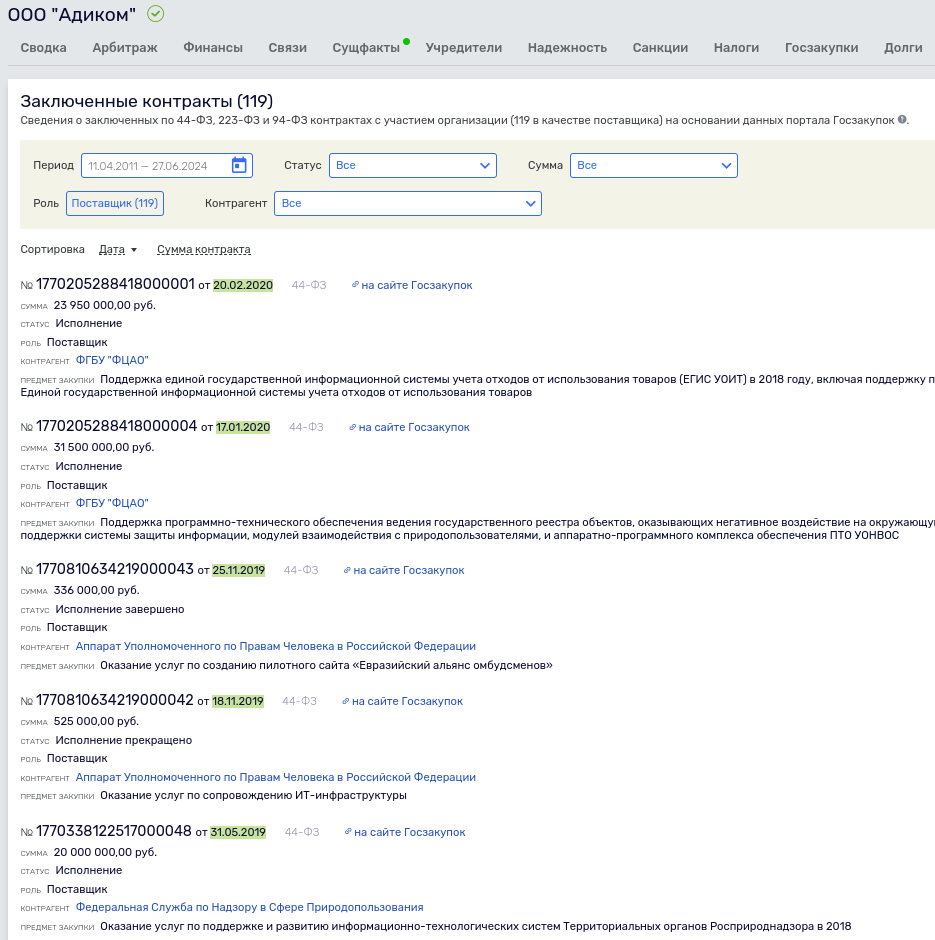
Task: Click the link icon for contract 1770810634219000042
Action: coord(346,701)
